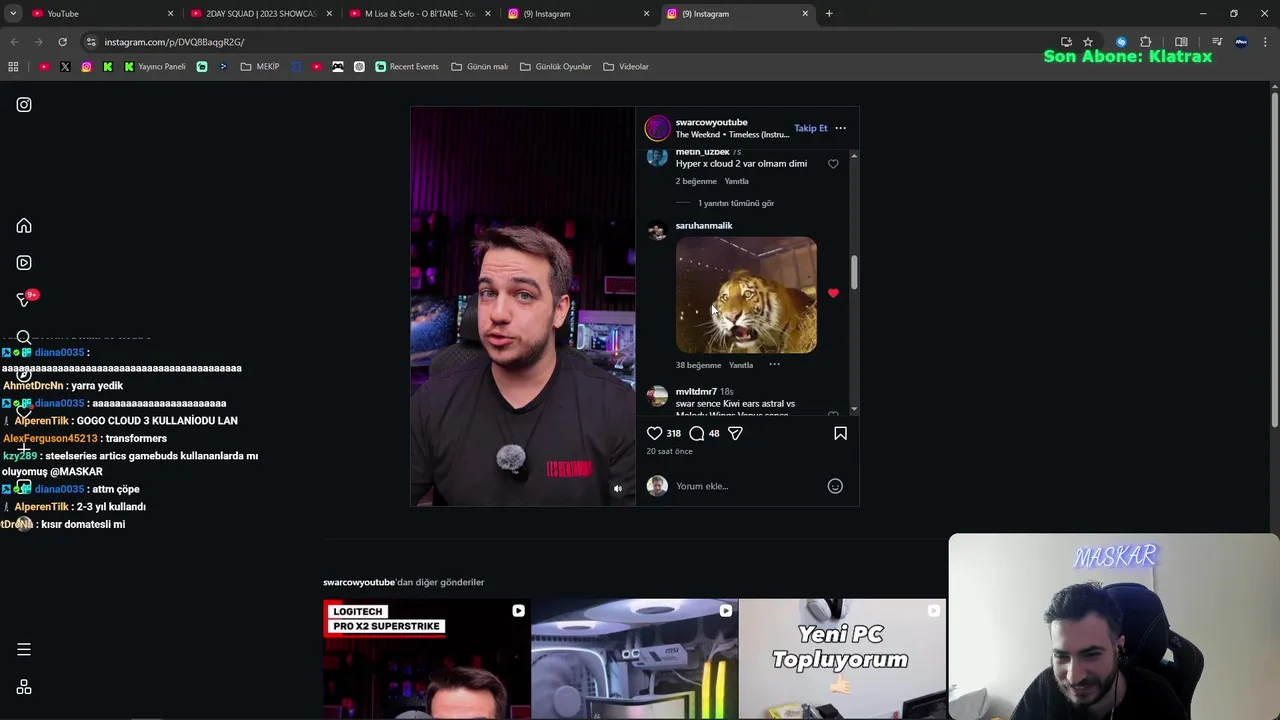Open the Yeni PC Topluyorum reel thumbnail
Image resolution: width=1280 pixels, height=720 pixels.
(x=842, y=659)
